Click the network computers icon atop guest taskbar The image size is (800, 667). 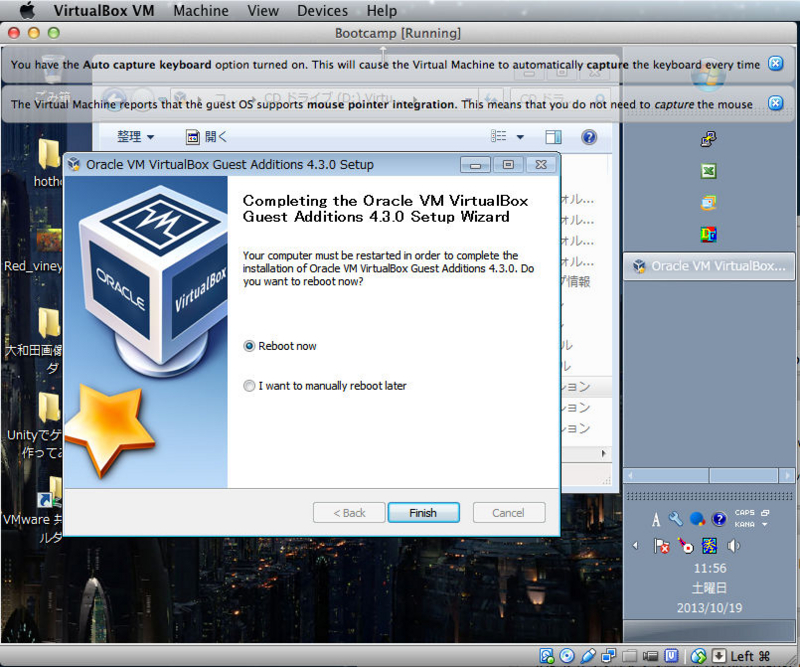[708, 138]
